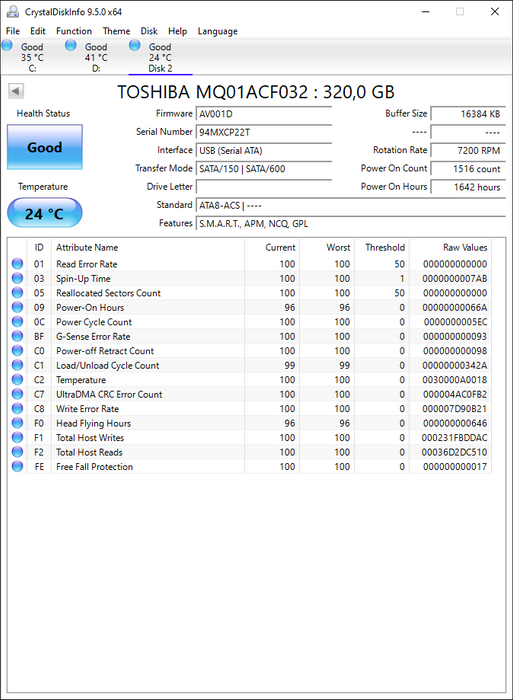This screenshot has width=513, height=700.
Task: Click the CrystalDiskInfo app icon in title bar
Action: tap(13, 12)
